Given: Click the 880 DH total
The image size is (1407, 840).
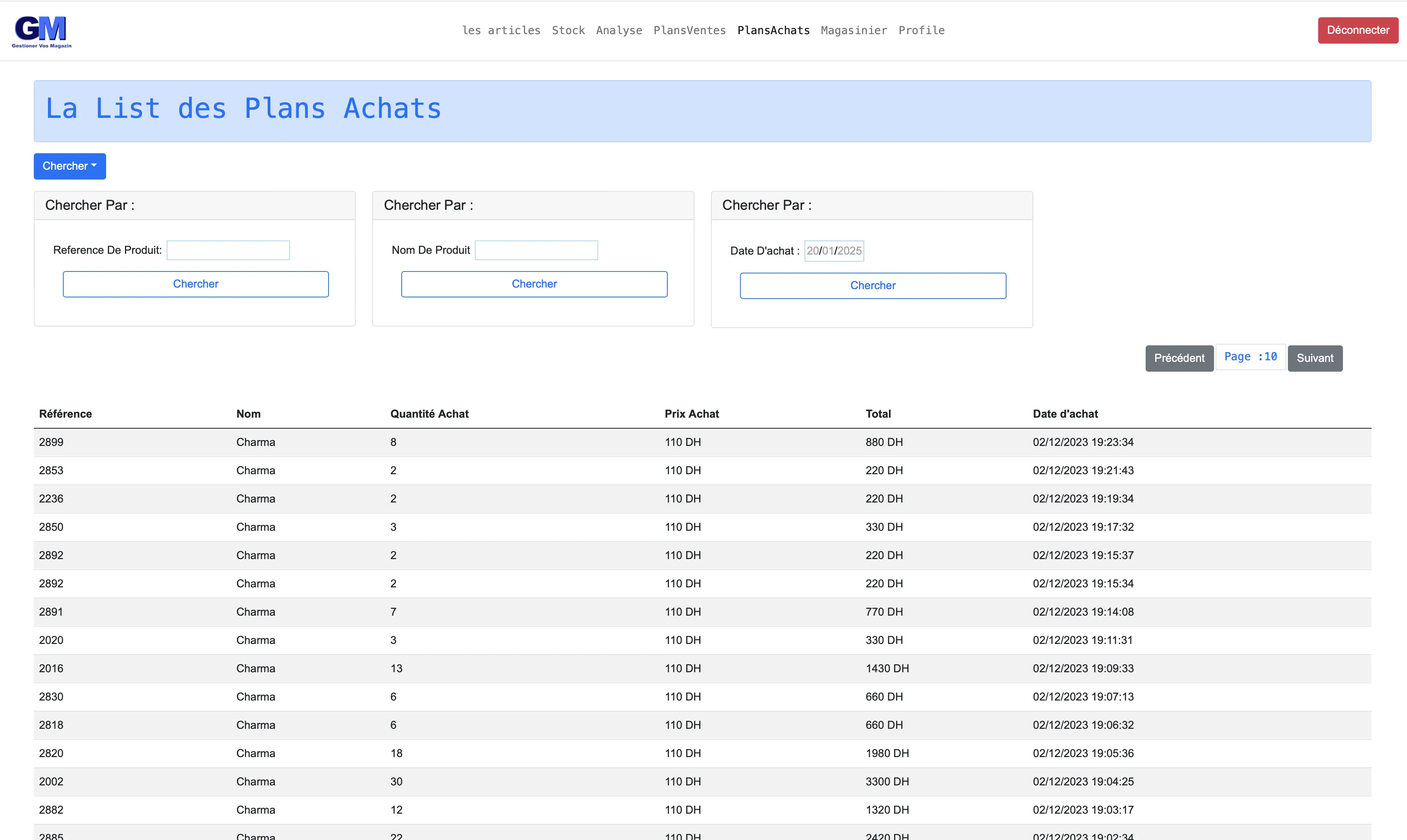Looking at the screenshot, I should 884,442.
